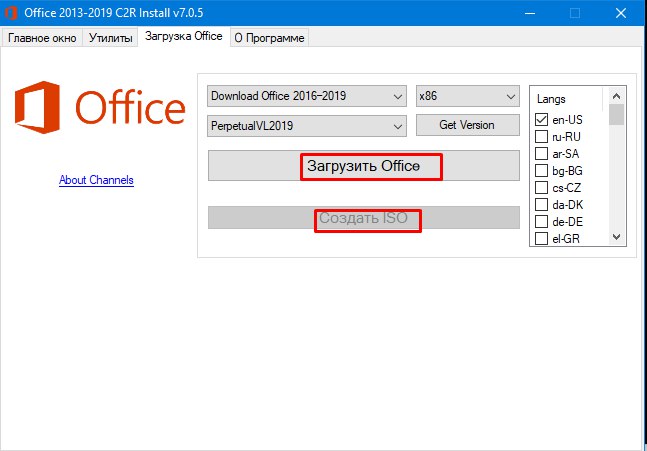Switch to the Главное окно tab

(x=42, y=38)
